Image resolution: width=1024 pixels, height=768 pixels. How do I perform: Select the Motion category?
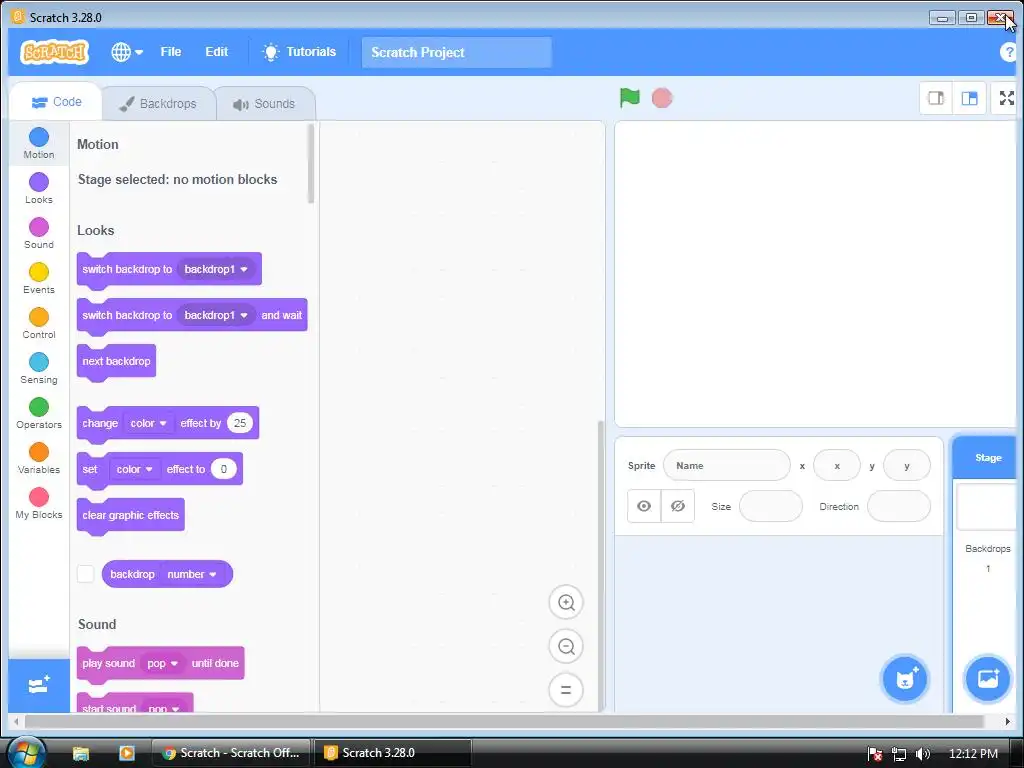pyautogui.click(x=39, y=144)
